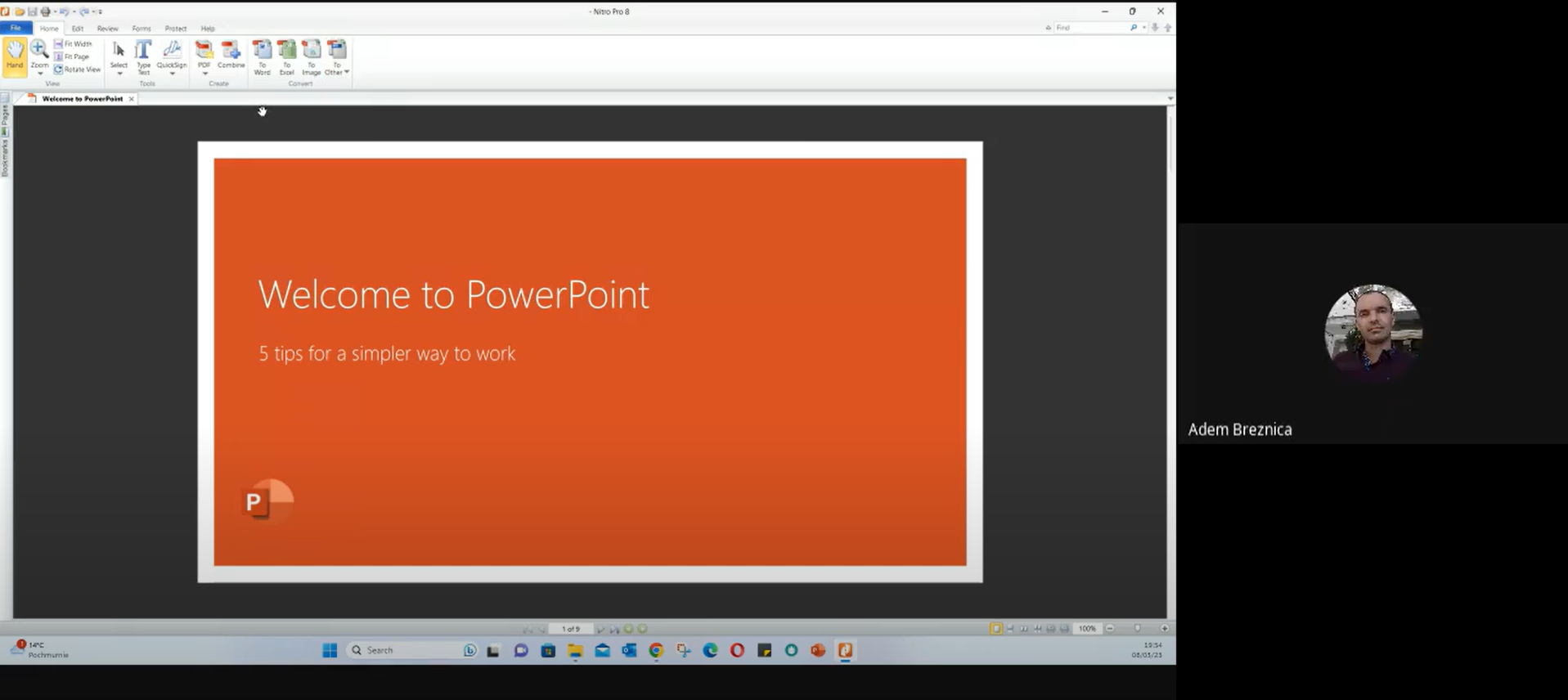Open the Customize Quick Access Toolbar arrow
This screenshot has width=1568, height=700.
tap(101, 11)
